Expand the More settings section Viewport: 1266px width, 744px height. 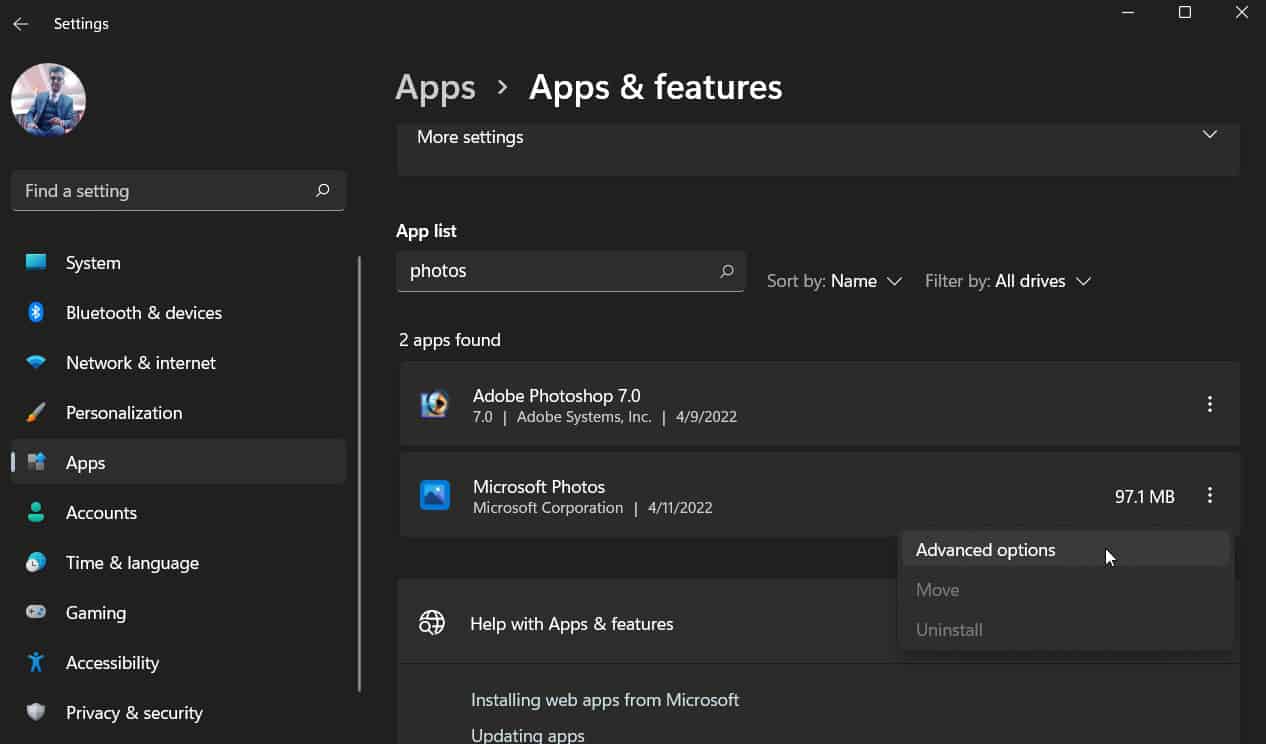(817, 138)
